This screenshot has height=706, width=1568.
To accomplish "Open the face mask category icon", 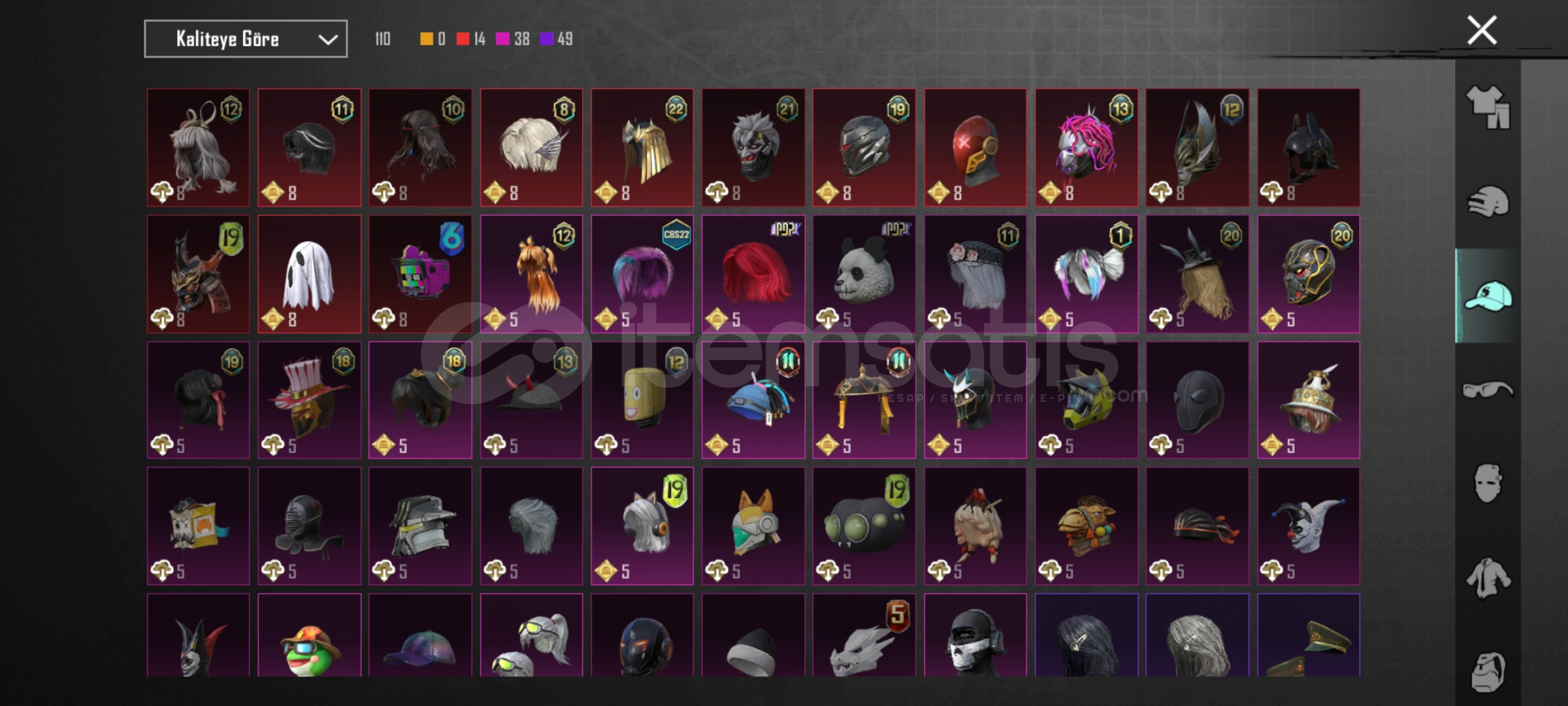I will click(x=1488, y=483).
